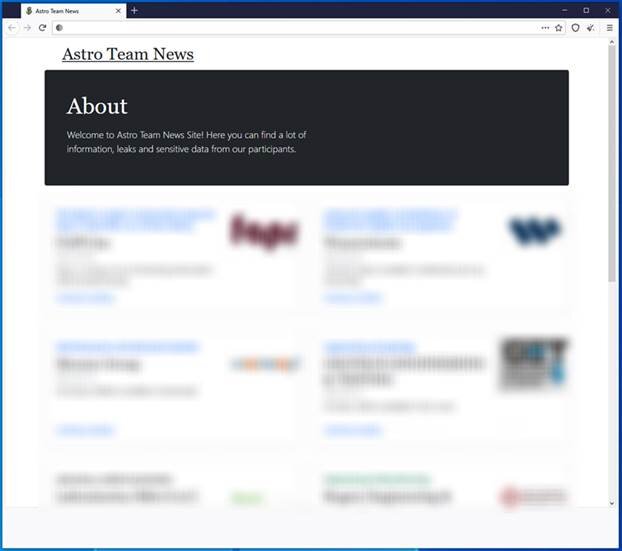
Task: Click the Astro Team News header link
Action: pyautogui.click(x=128, y=54)
